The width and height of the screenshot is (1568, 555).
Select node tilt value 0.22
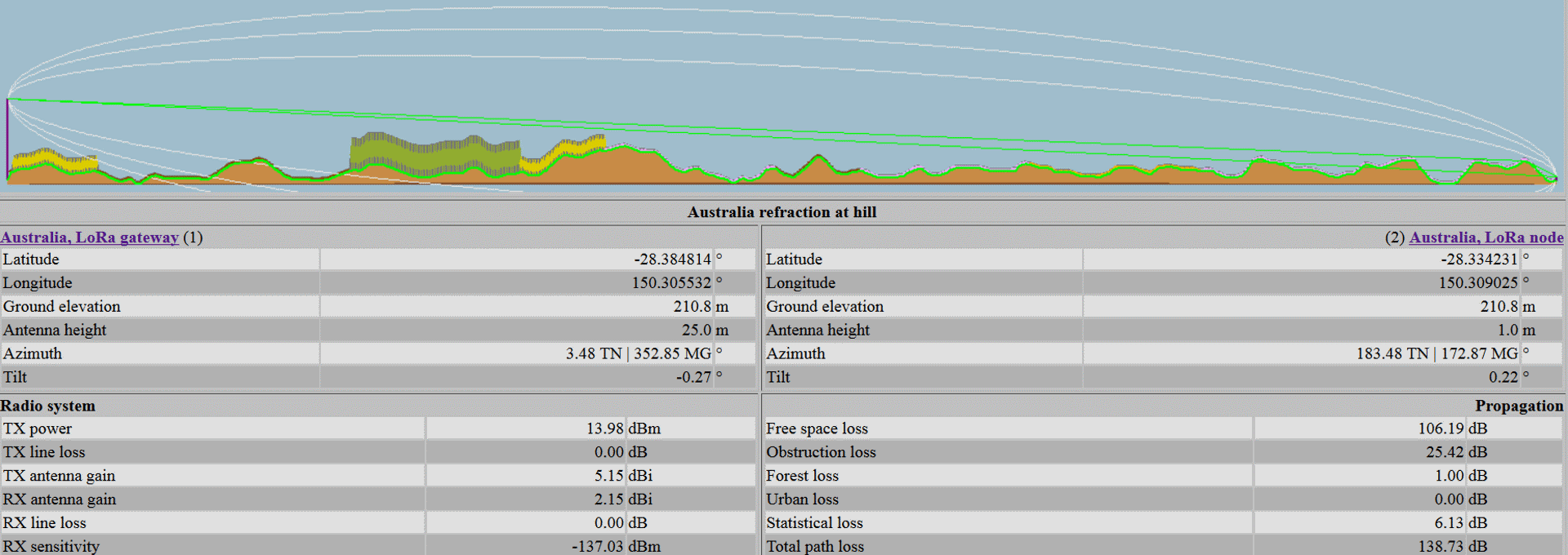[1503, 378]
